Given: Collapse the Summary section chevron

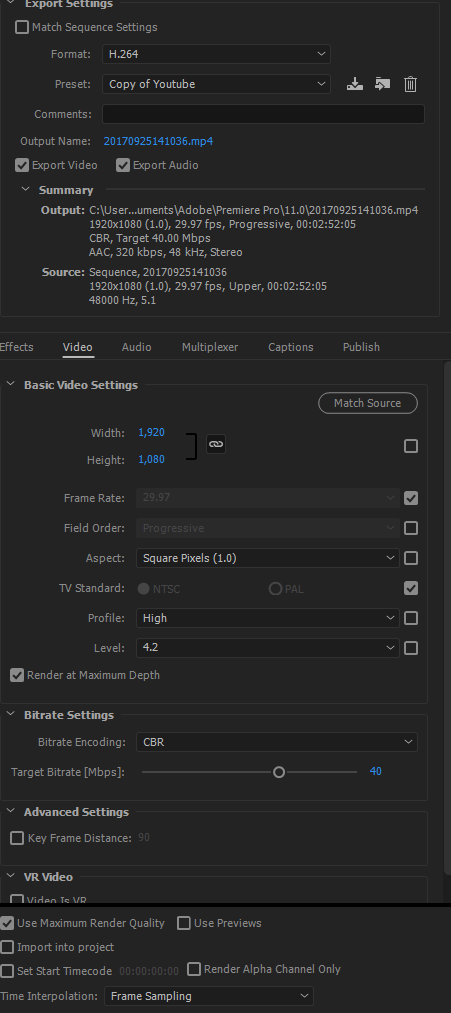Looking at the screenshot, I should click(x=25, y=189).
